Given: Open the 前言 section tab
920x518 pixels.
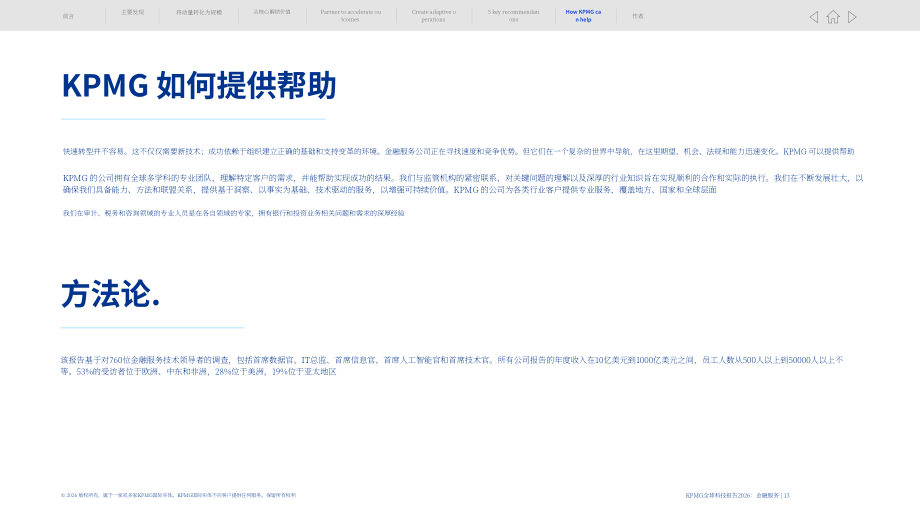Looking at the screenshot, I should (x=69, y=16).
